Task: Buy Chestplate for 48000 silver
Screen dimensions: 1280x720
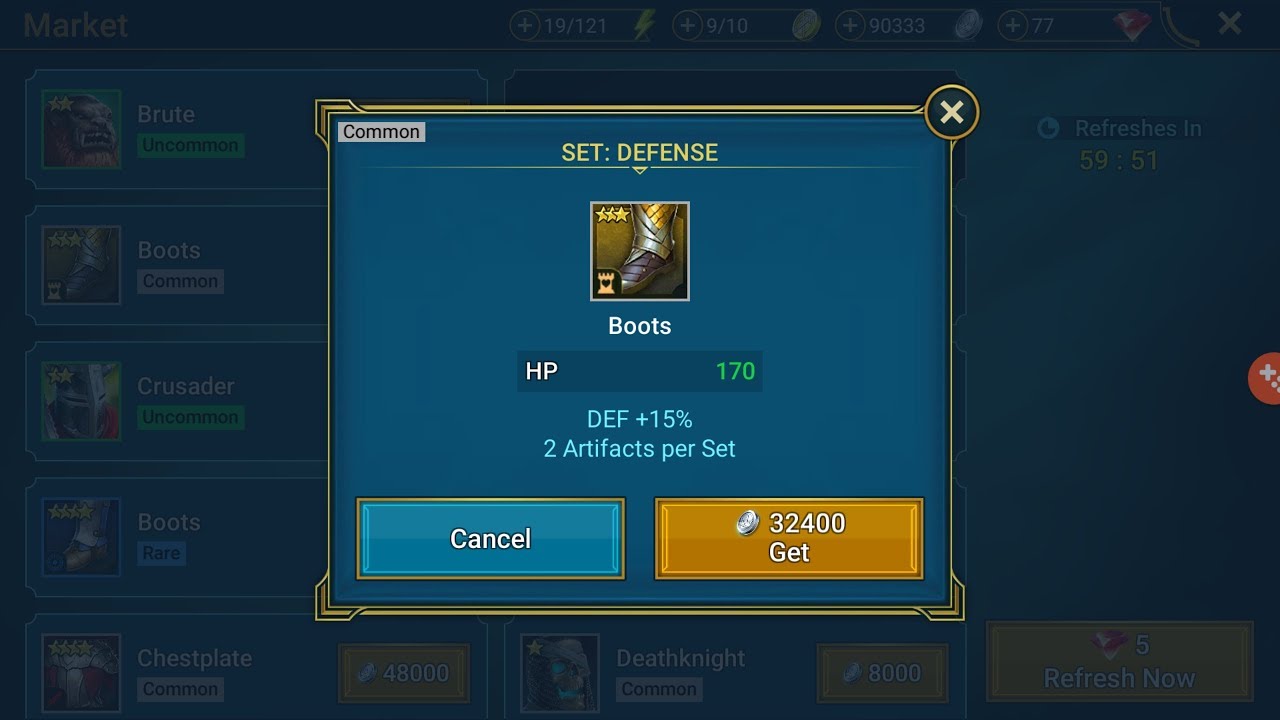Action: 404,673
